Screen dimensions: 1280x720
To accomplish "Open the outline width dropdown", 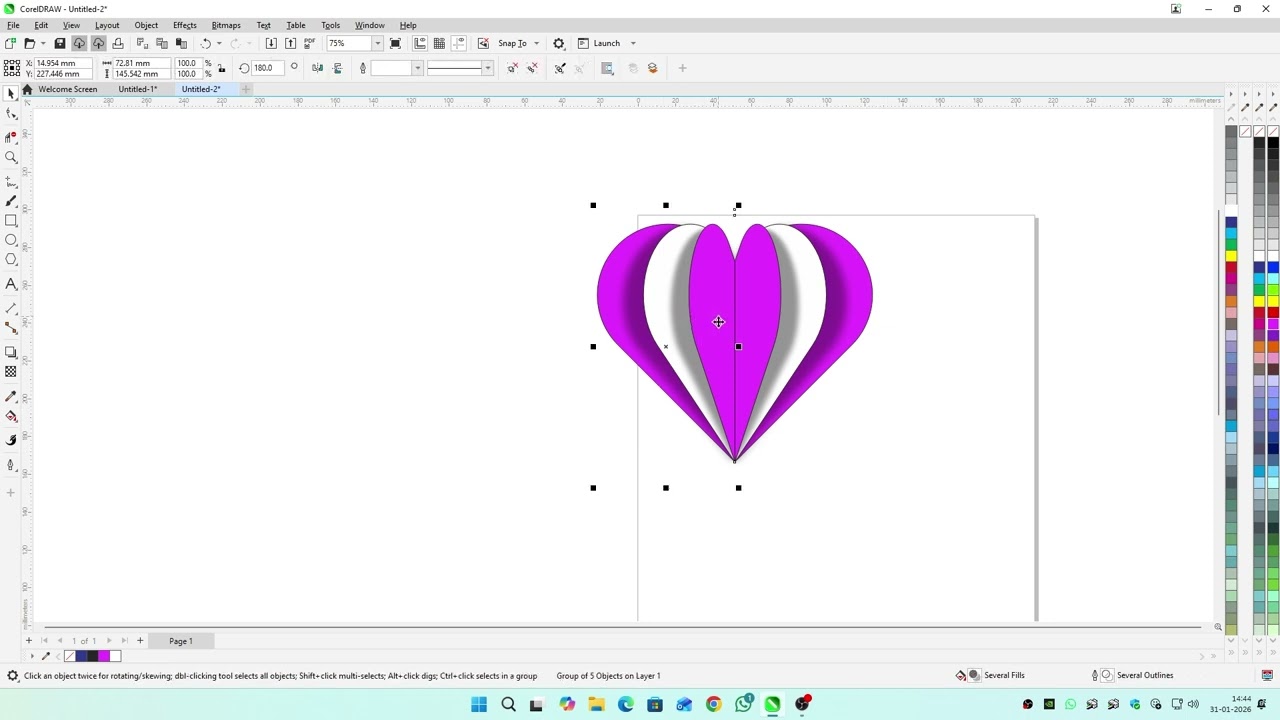I will click(x=417, y=68).
